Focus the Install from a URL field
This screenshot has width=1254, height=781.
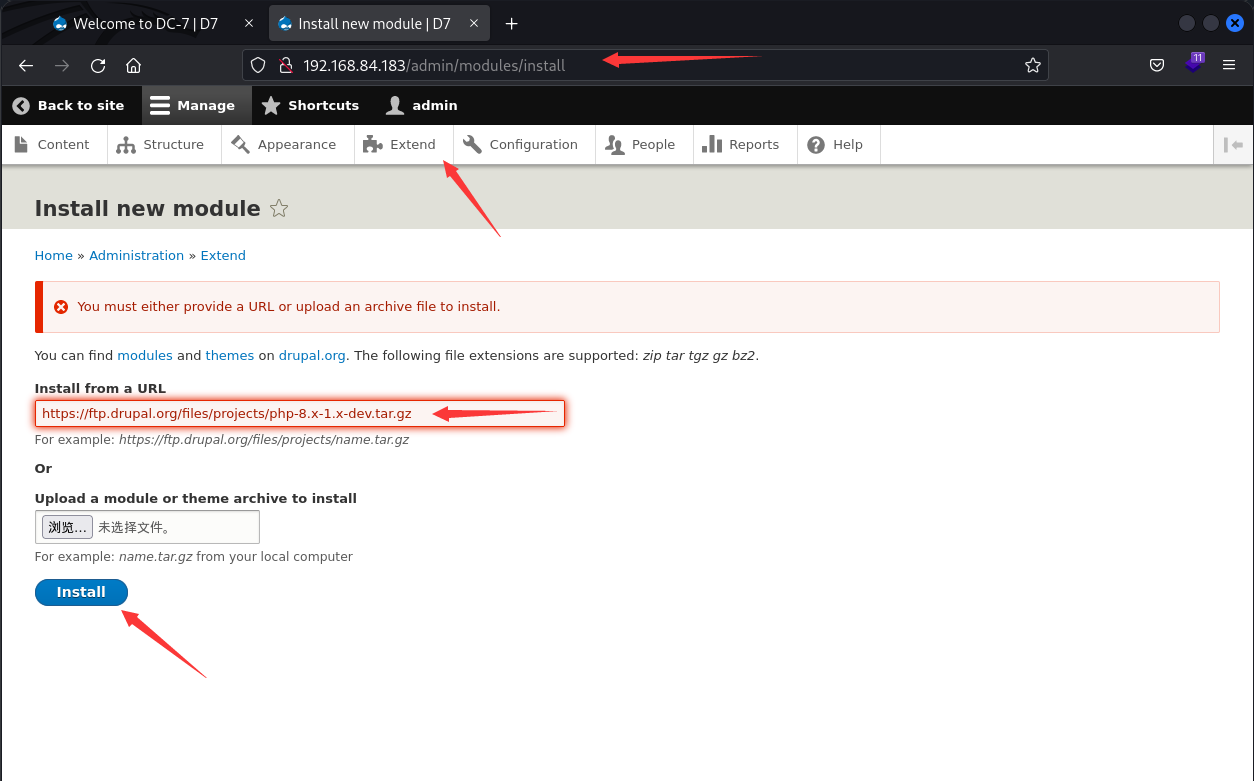(300, 414)
